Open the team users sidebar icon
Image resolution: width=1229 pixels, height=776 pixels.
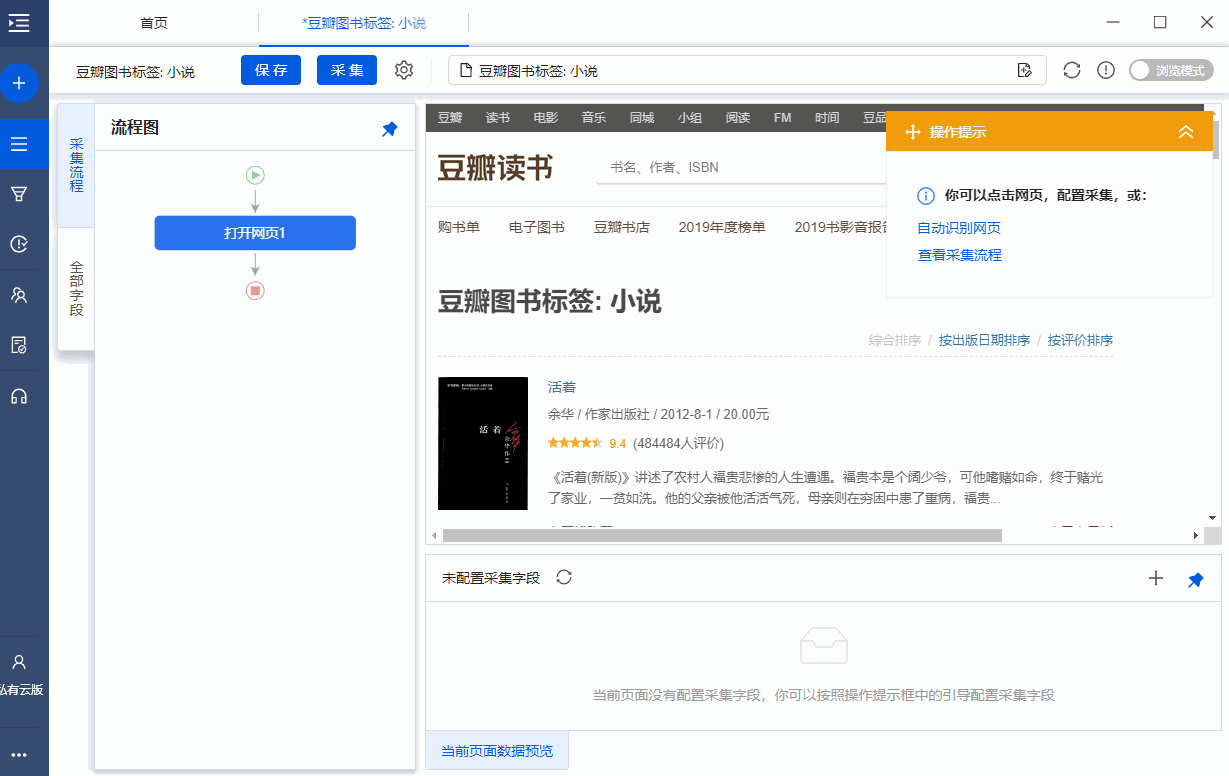click(19, 295)
